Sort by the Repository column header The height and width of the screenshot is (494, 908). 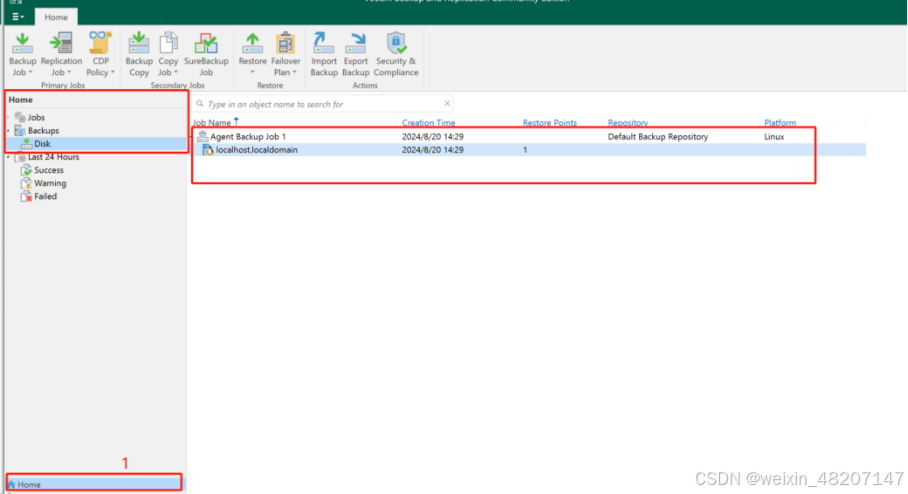click(628, 123)
